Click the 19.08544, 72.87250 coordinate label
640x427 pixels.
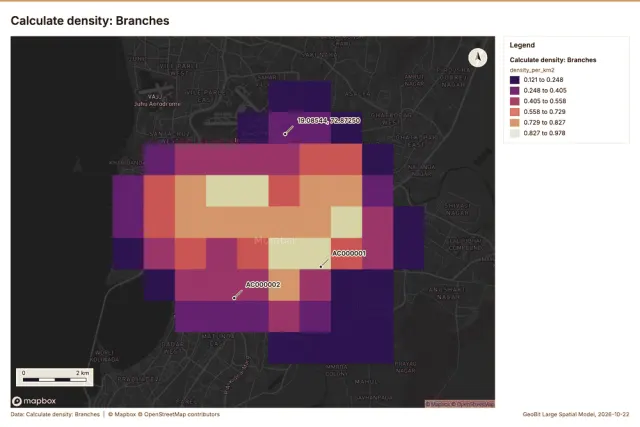click(329, 120)
